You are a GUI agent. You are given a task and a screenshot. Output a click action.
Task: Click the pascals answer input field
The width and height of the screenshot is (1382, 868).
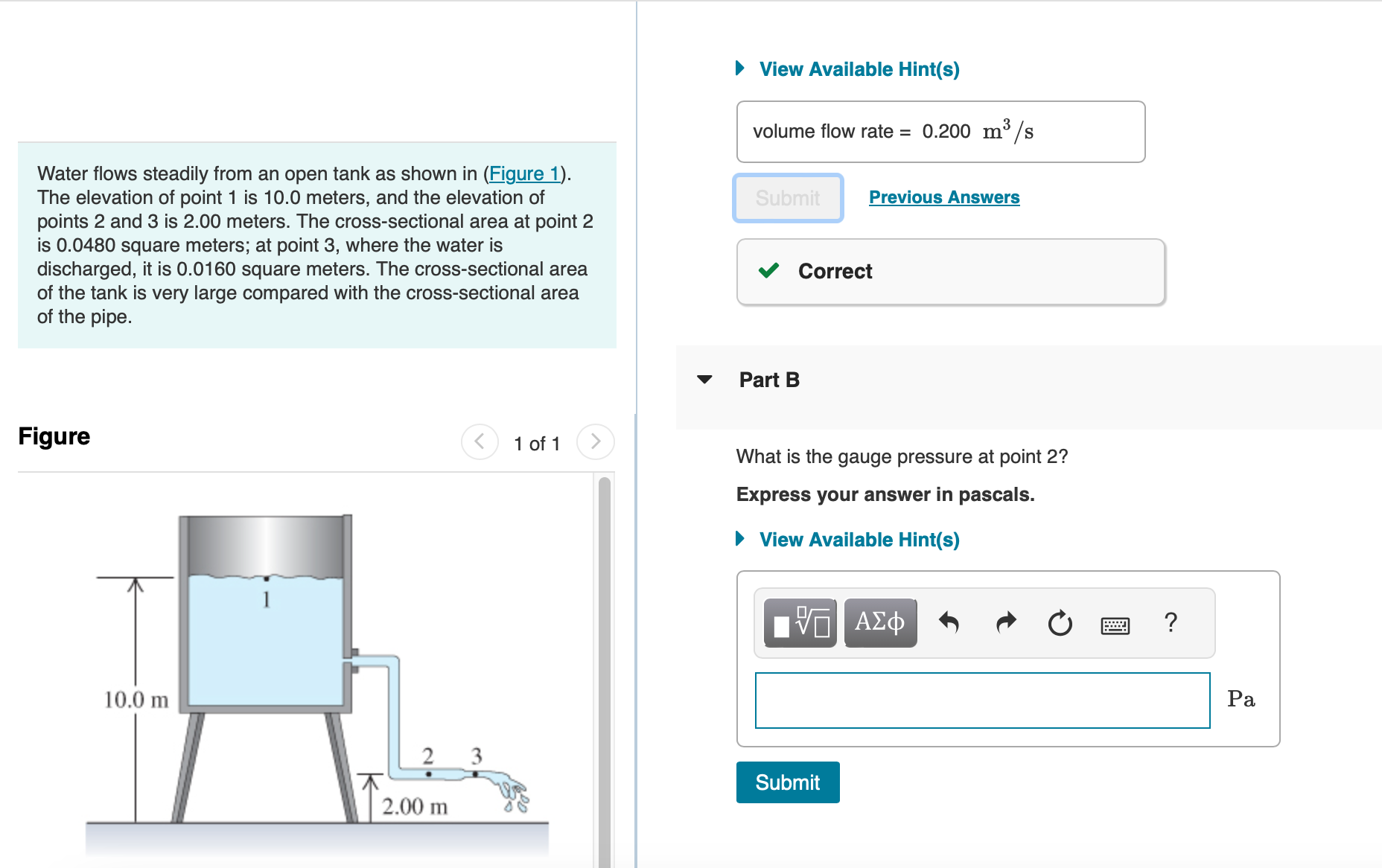tap(982, 701)
